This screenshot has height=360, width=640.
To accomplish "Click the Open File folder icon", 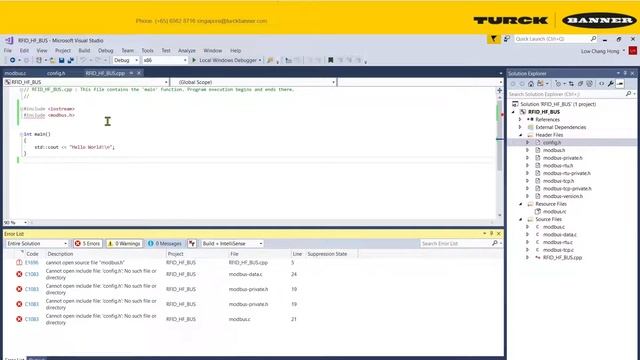I will (x=52, y=60).
